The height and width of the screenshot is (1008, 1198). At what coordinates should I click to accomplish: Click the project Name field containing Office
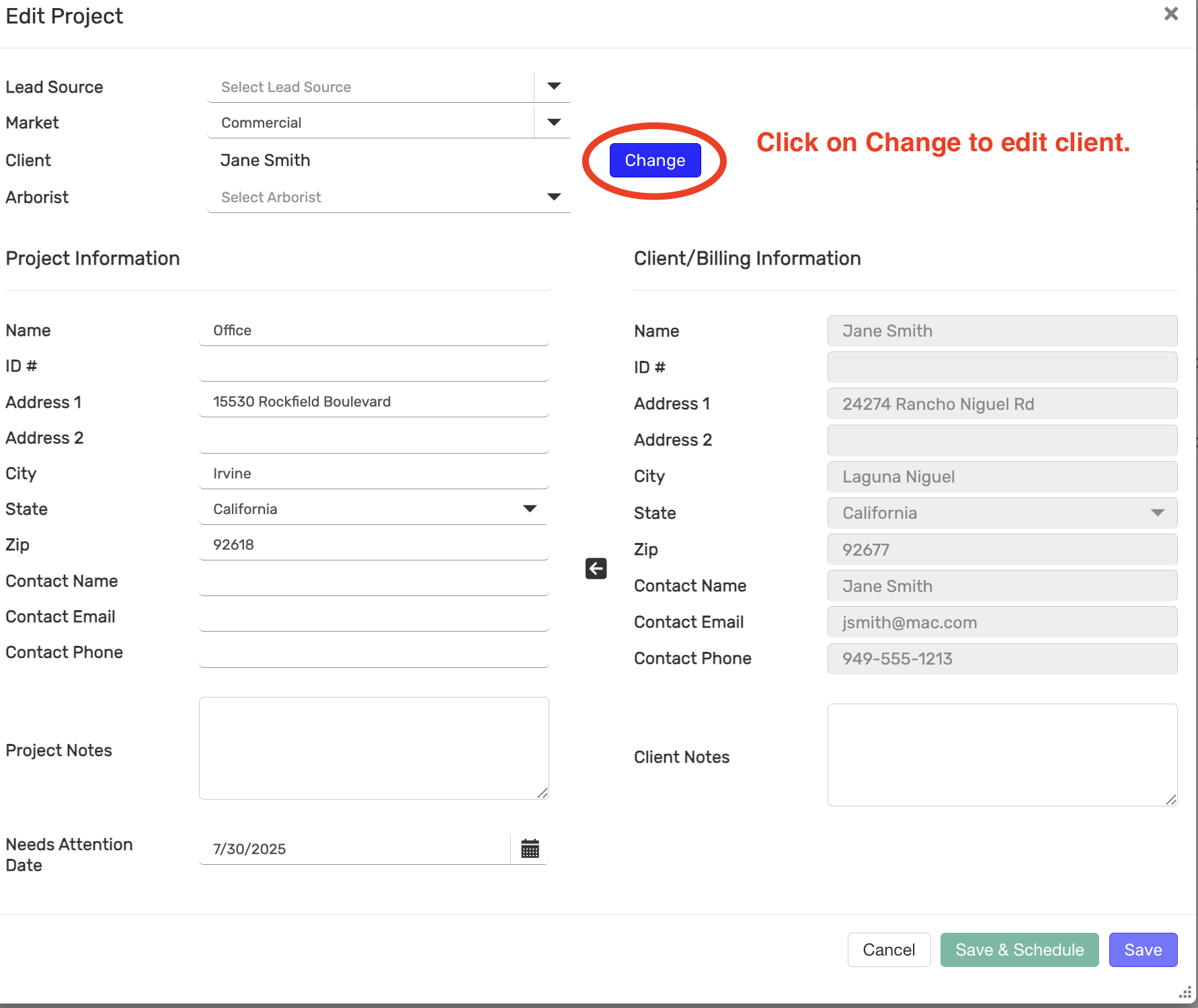coord(374,331)
